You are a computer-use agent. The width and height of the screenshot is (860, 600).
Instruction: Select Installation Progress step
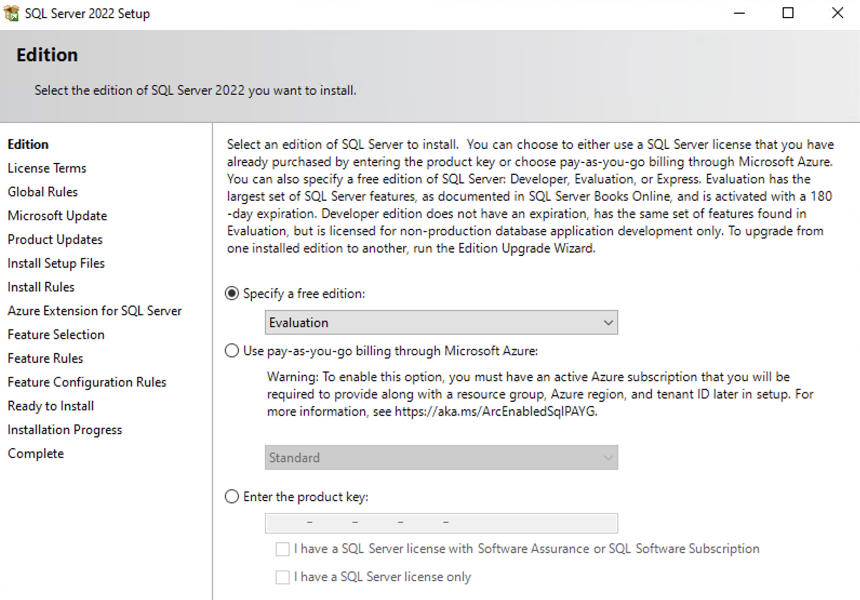[x=65, y=429]
